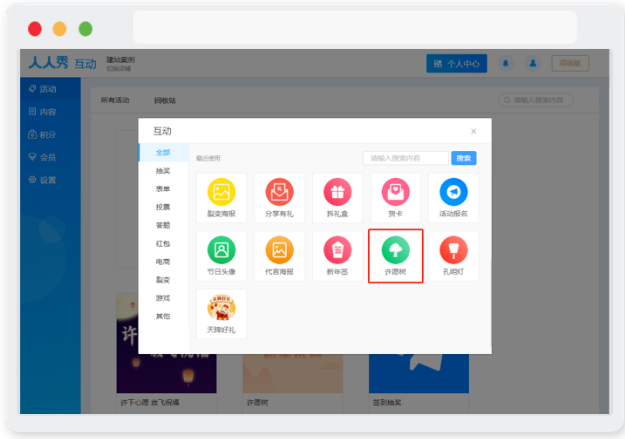625x439 pixels.
Task: Click the notification bell icon in header
Action: (x=505, y=63)
